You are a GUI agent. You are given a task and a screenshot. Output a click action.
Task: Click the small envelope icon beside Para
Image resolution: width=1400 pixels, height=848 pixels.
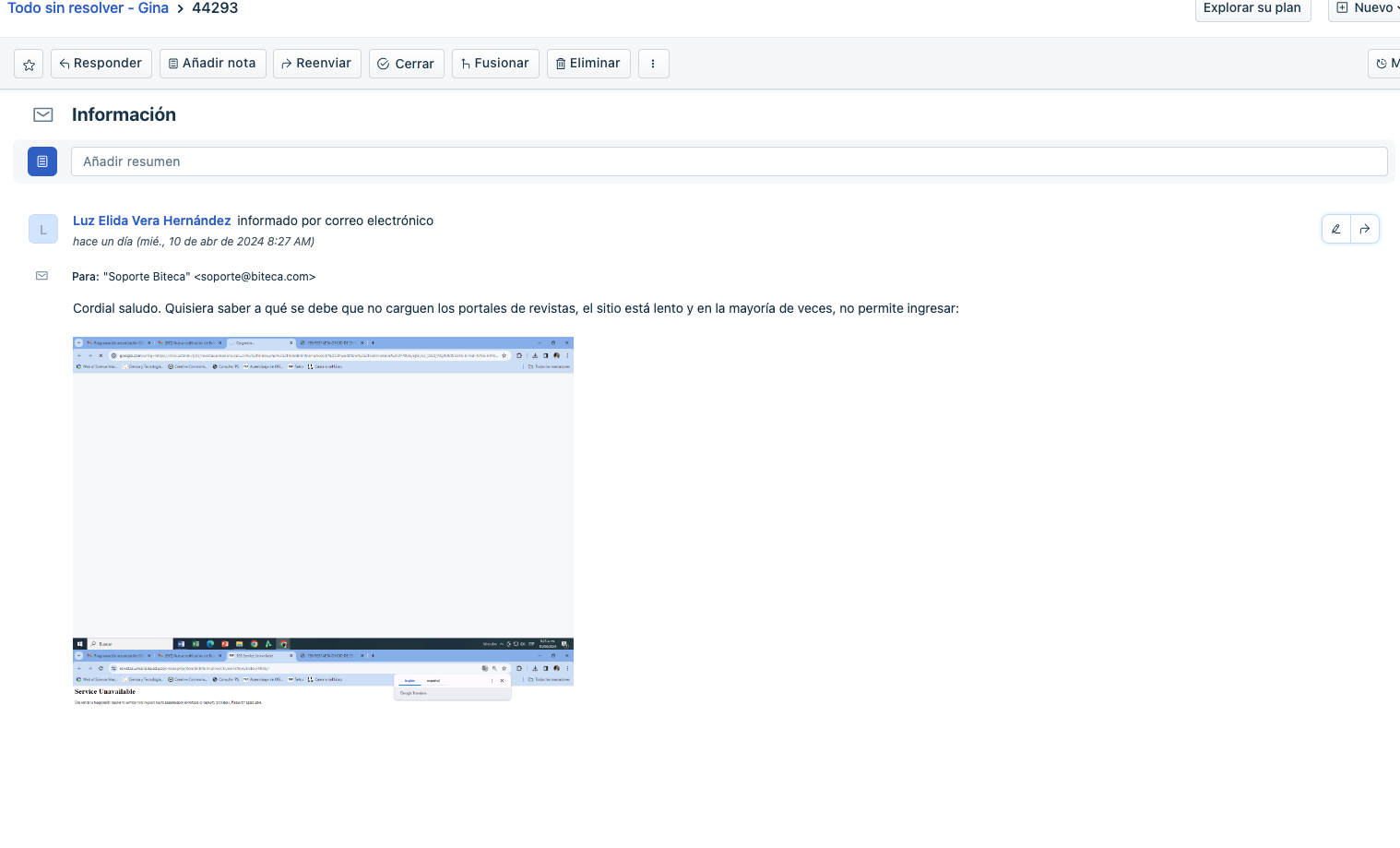coord(42,276)
